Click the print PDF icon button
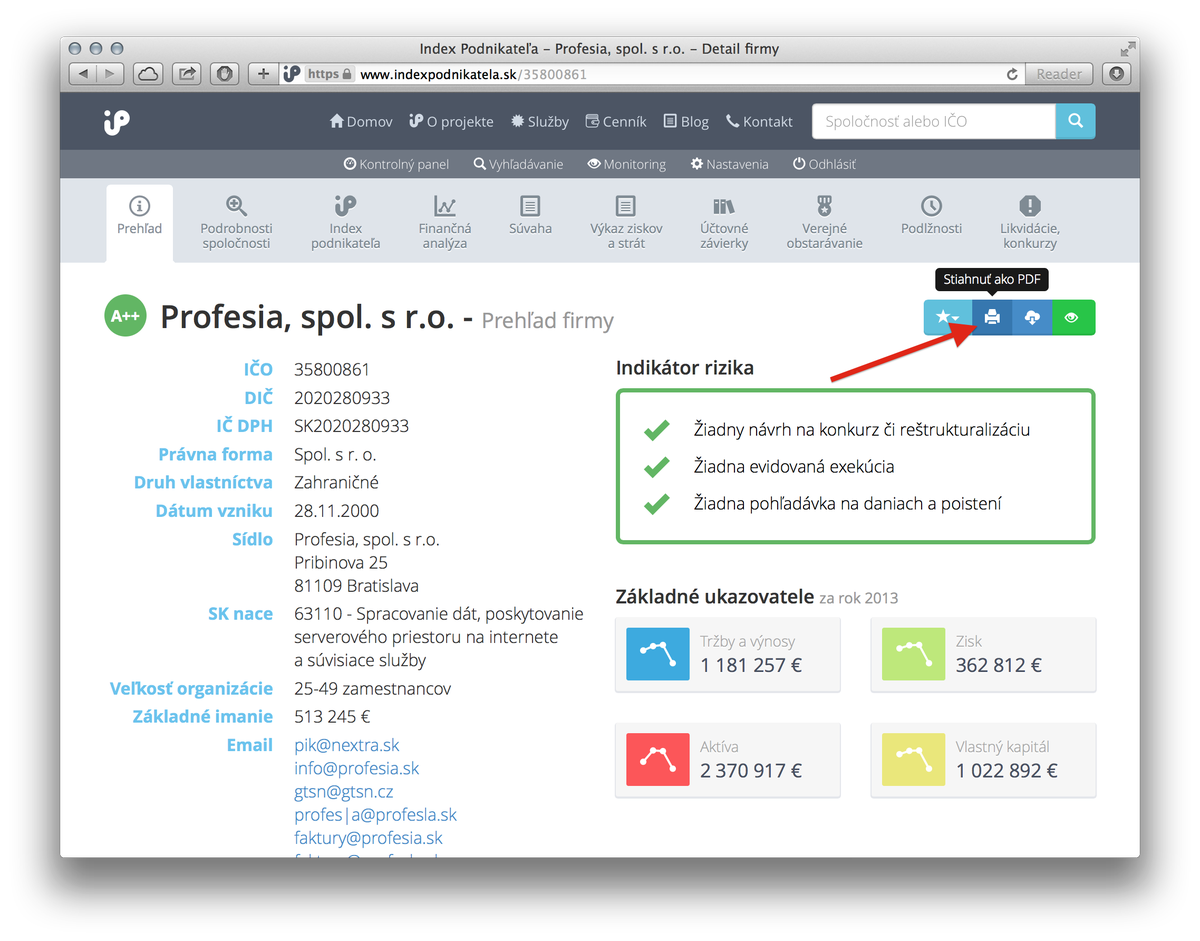 click(992, 317)
